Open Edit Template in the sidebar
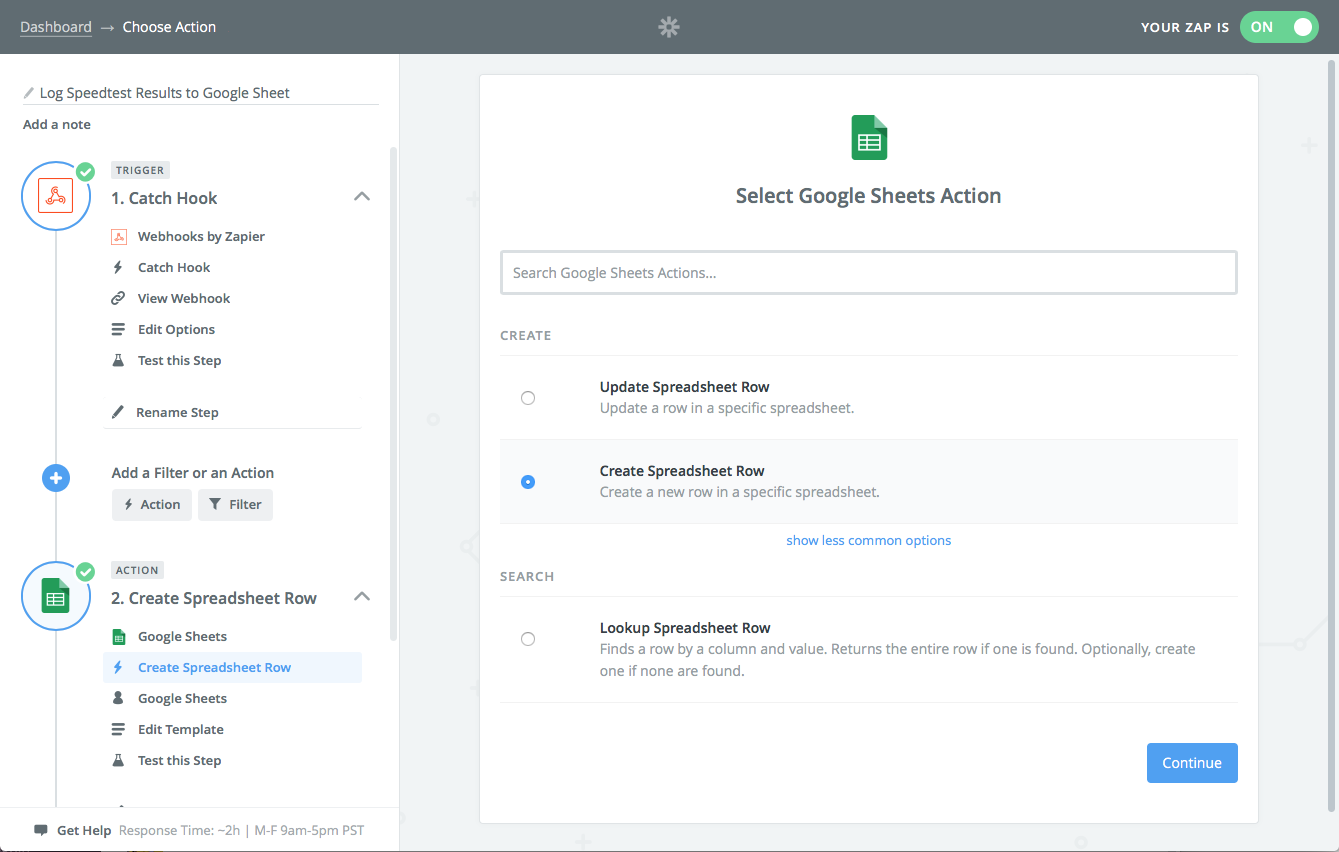 click(181, 730)
